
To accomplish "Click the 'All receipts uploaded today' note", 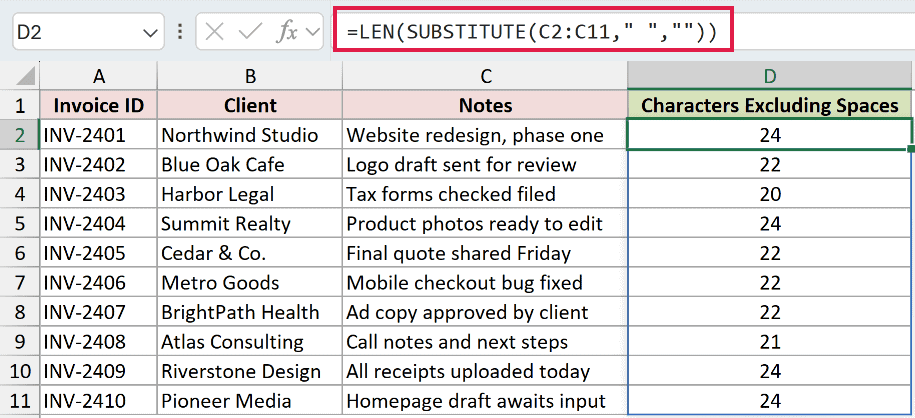I will pyautogui.click(x=486, y=371).
